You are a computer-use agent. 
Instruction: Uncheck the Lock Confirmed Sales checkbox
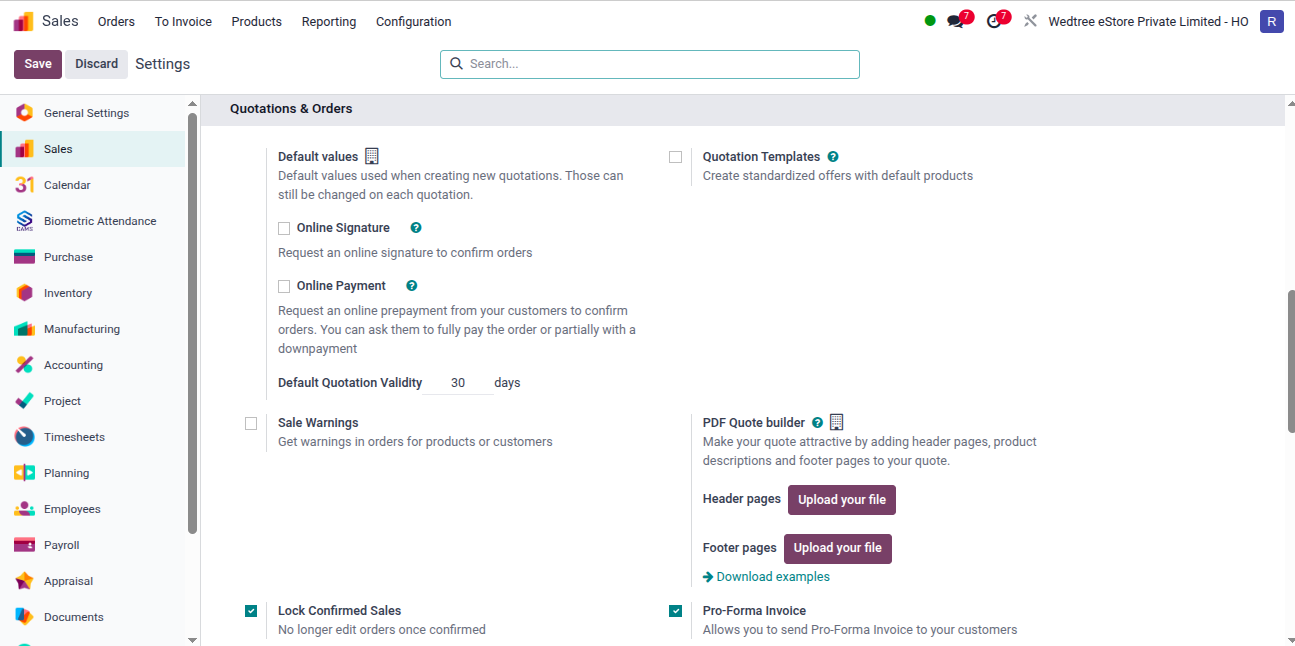[x=251, y=611]
